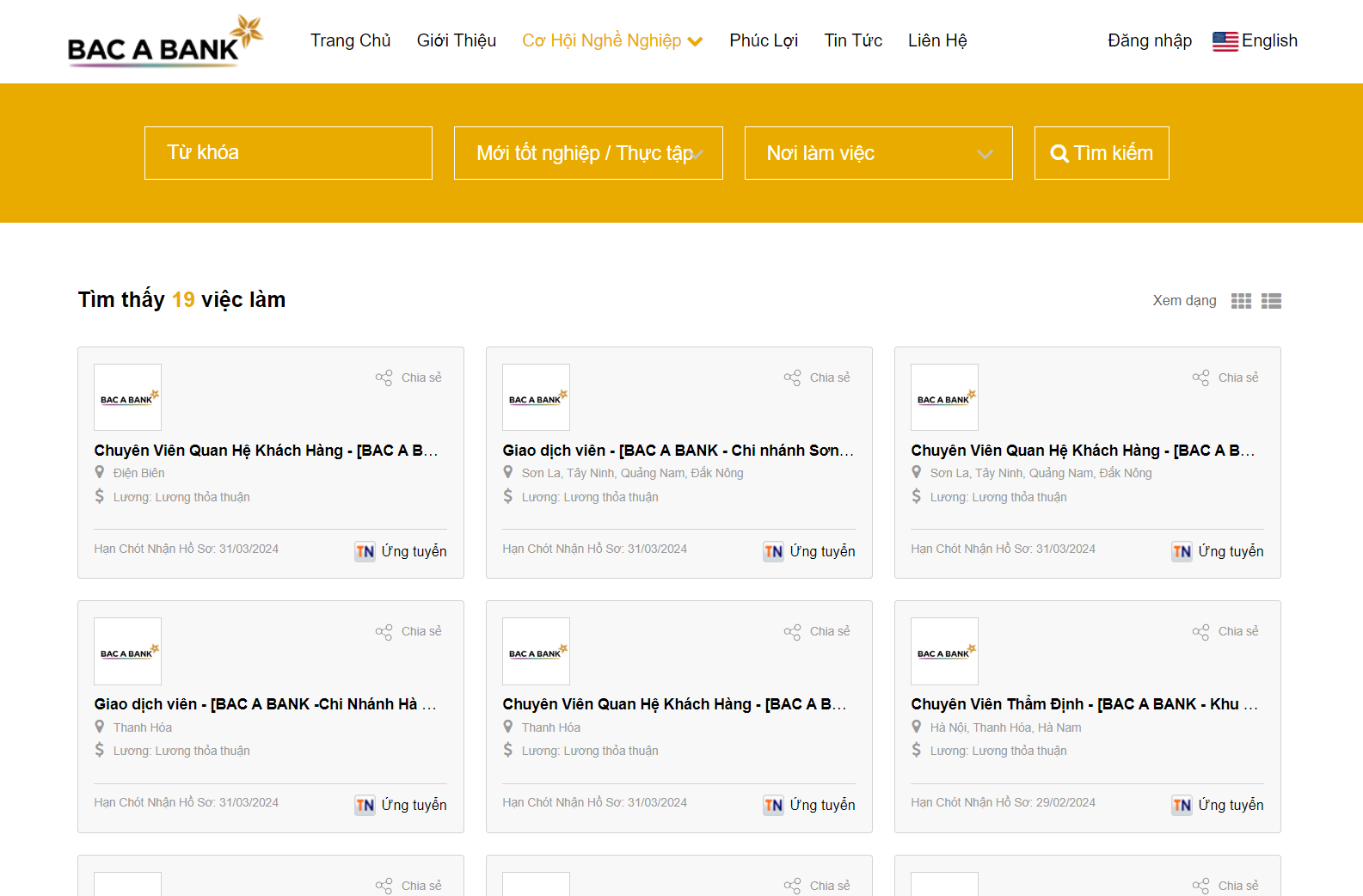Share the Quan Hệ Khách Hàng Thanh Hóa job
Image resolution: width=1363 pixels, height=896 pixels.
coord(817,631)
